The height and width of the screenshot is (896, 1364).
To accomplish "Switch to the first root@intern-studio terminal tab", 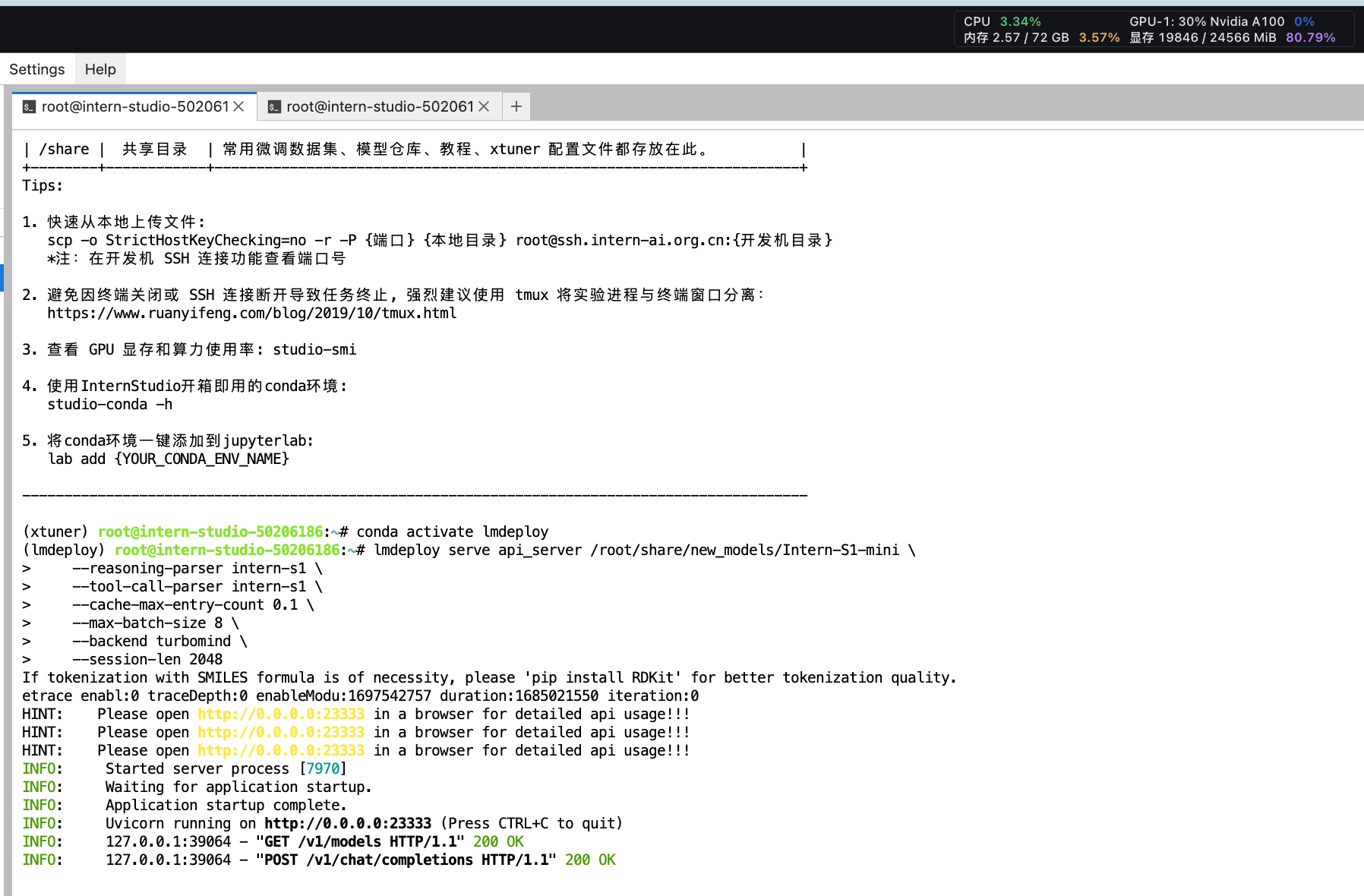I will click(134, 106).
